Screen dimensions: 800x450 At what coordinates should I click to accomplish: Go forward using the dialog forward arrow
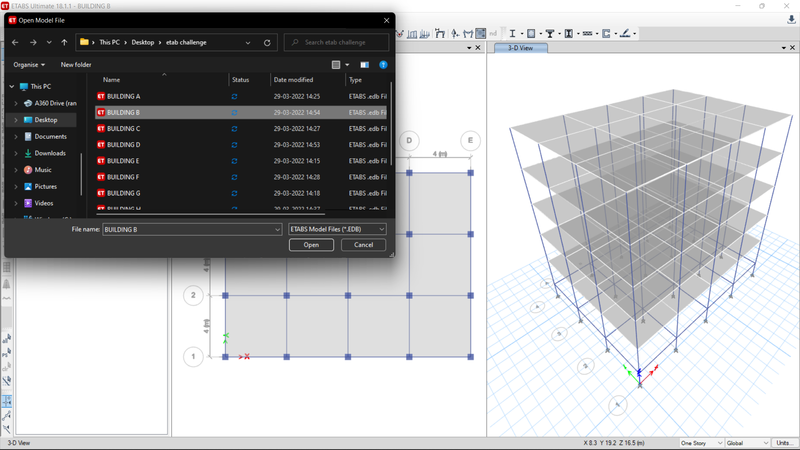pyautogui.click(x=33, y=42)
